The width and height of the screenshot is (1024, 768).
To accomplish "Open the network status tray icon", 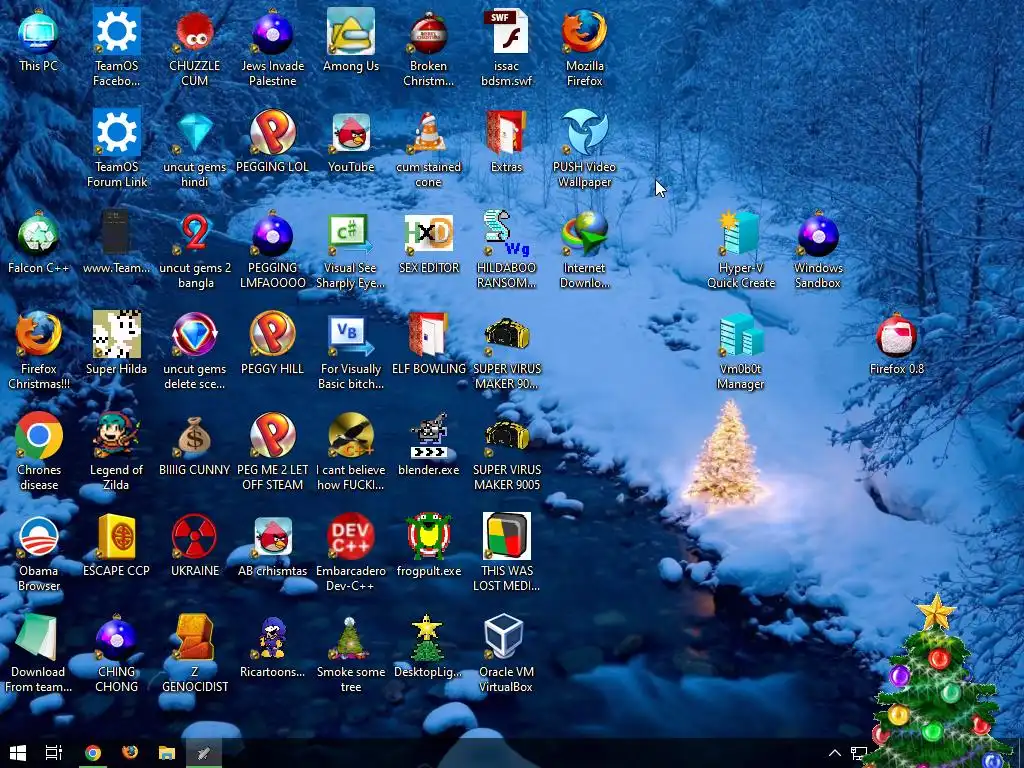I will (x=858, y=754).
